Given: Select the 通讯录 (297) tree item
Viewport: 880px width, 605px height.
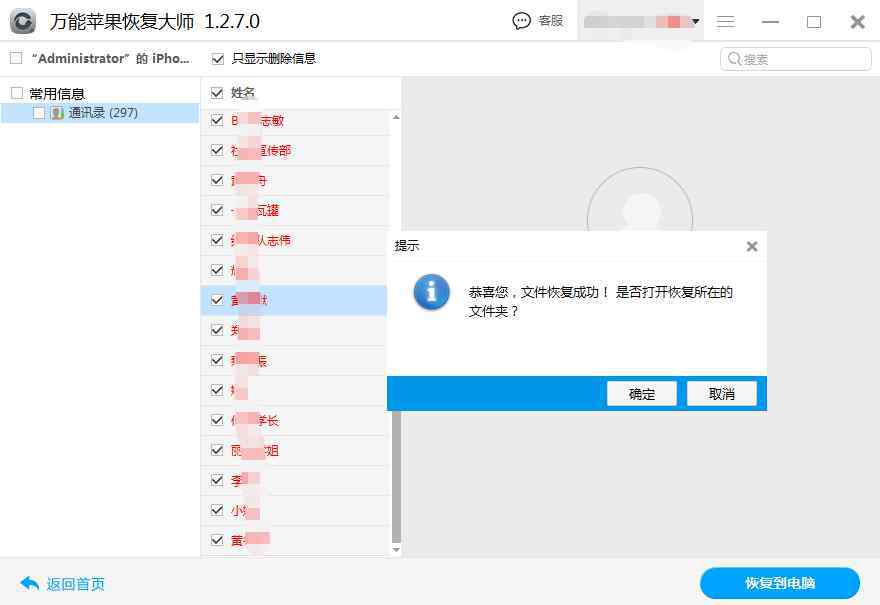Looking at the screenshot, I should click(x=100, y=113).
